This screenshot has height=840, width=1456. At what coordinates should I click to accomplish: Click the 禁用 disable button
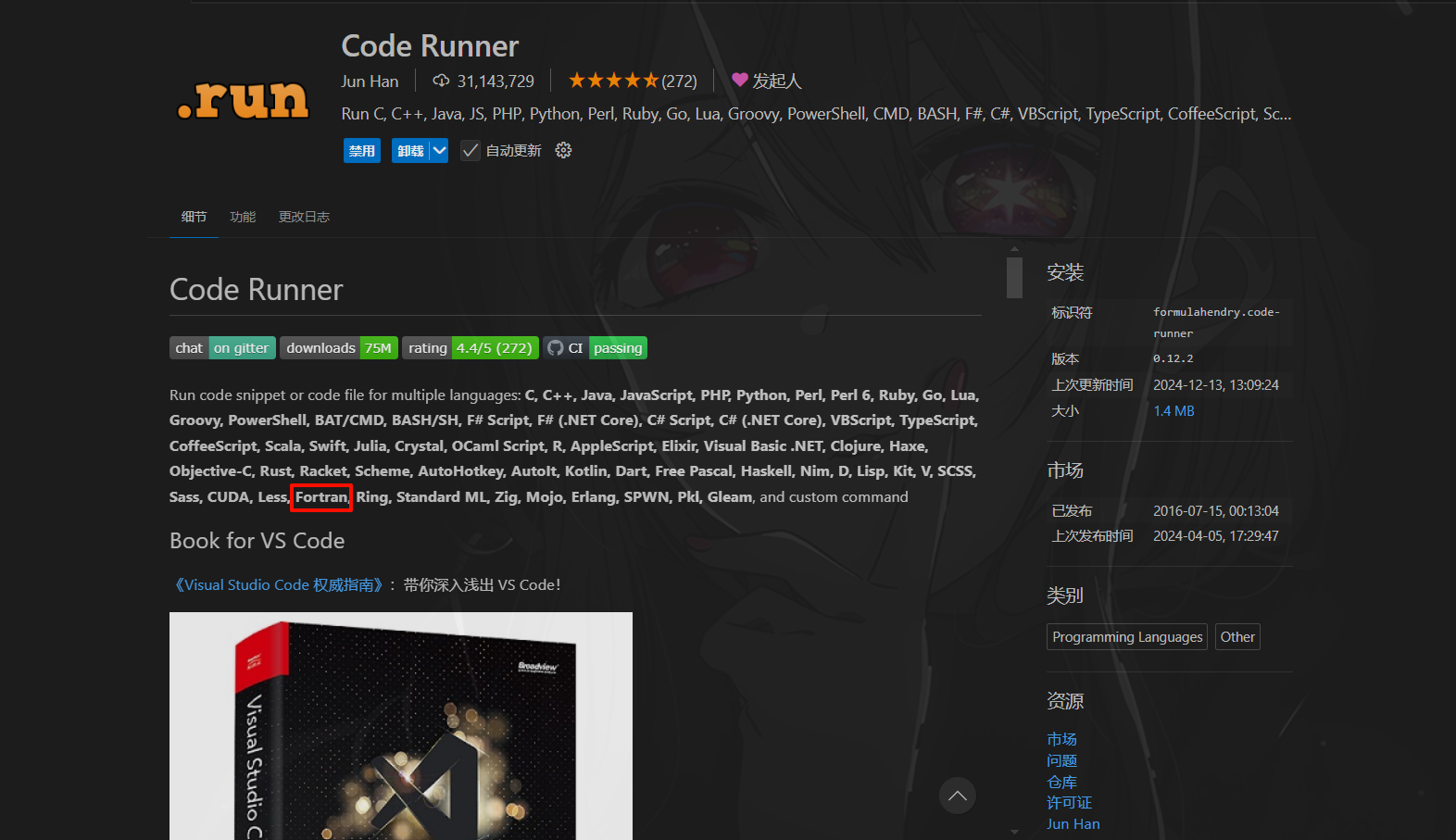point(361,151)
